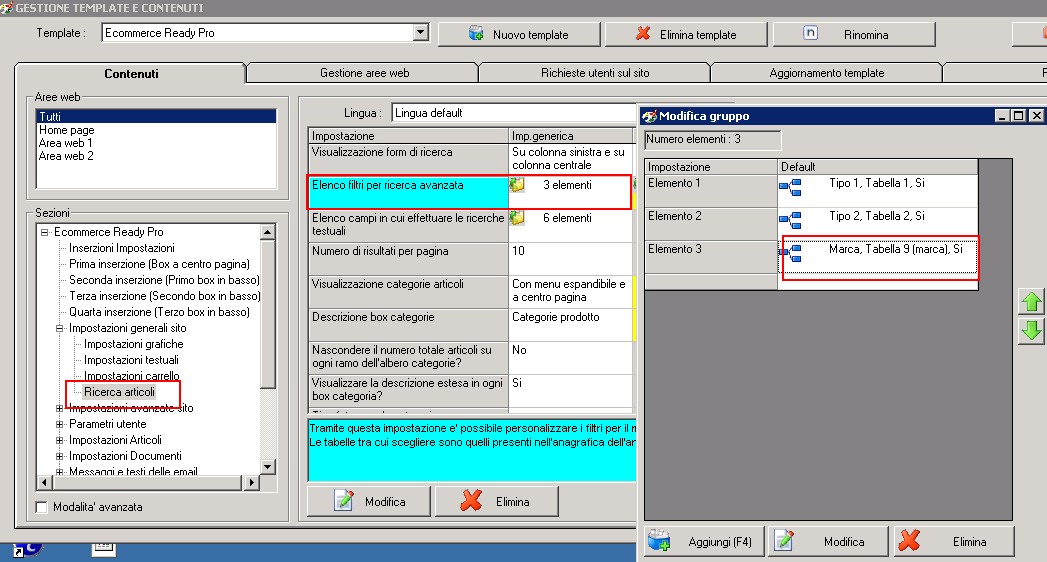Click Elemento 1 hierarchy icon
1047x562 pixels.
pos(791,188)
